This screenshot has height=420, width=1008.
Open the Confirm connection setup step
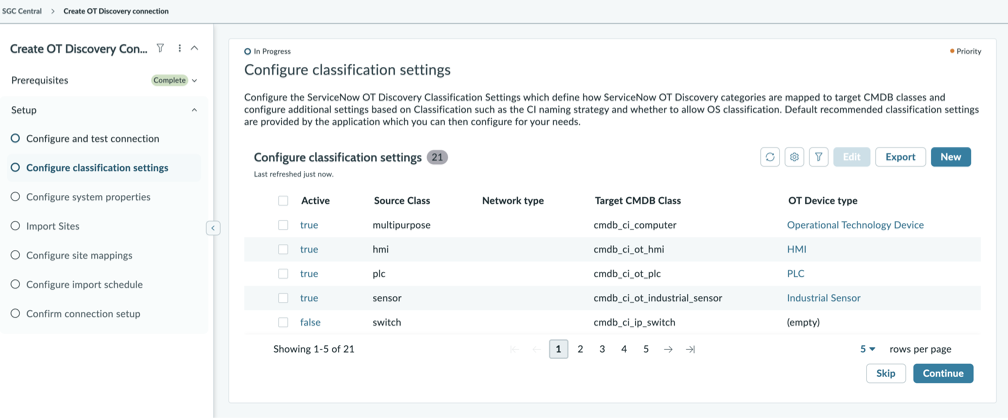tap(83, 314)
